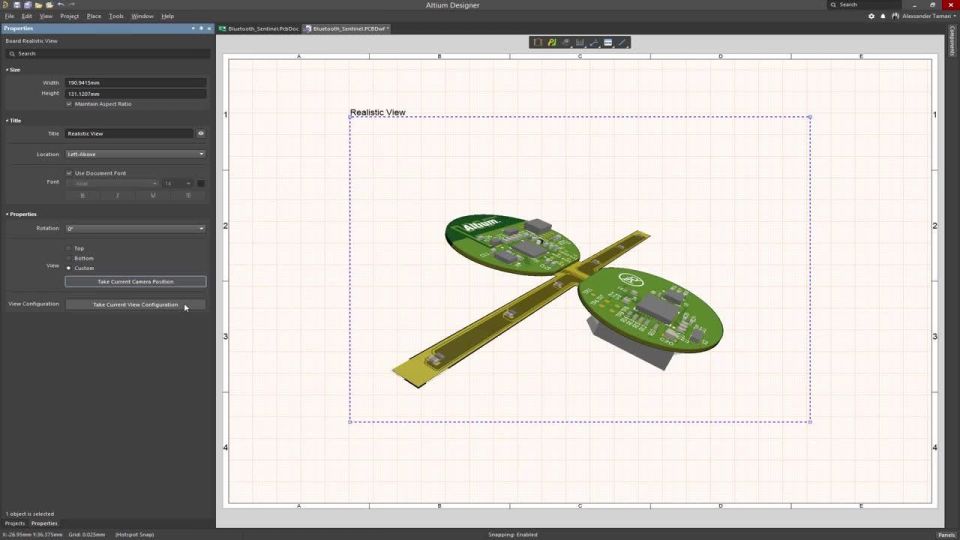960x540 pixels.
Task: Switch to Bluetooth_Sentinel.PcbDoc tab
Action: [260, 29]
